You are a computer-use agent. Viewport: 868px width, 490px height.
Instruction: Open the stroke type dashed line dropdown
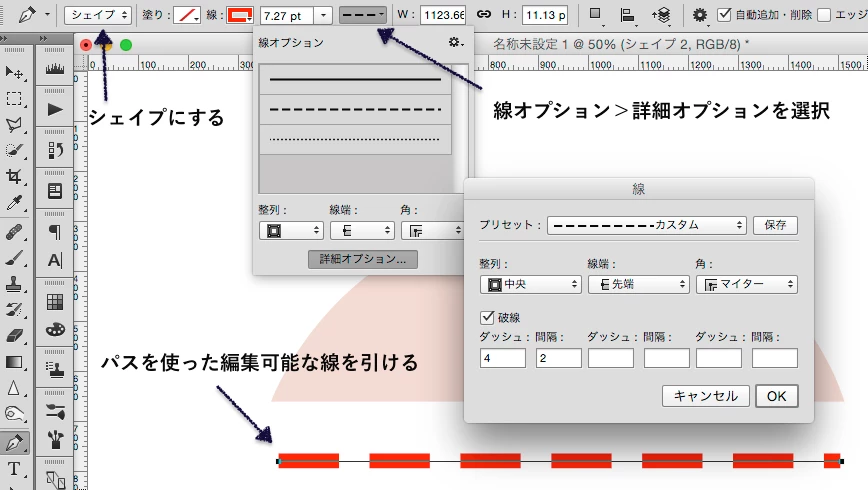pos(363,15)
